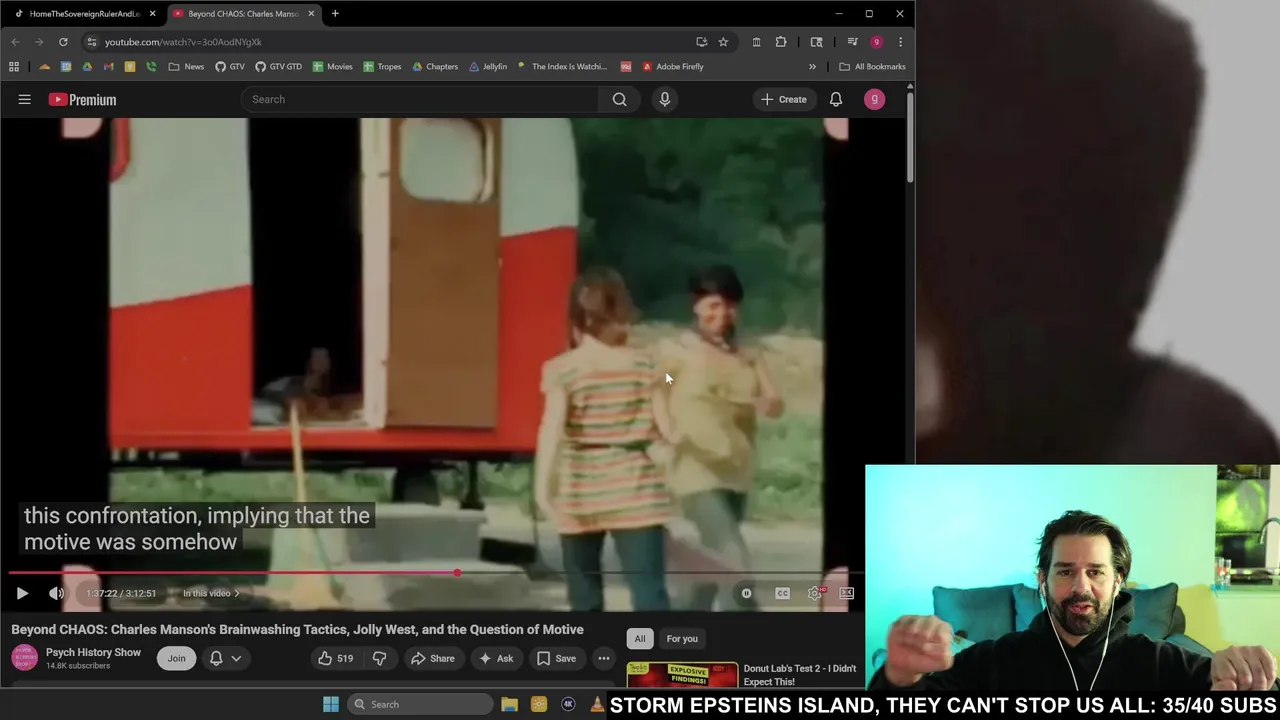Share the video via Share button
The image size is (1280, 720).
click(x=432, y=658)
